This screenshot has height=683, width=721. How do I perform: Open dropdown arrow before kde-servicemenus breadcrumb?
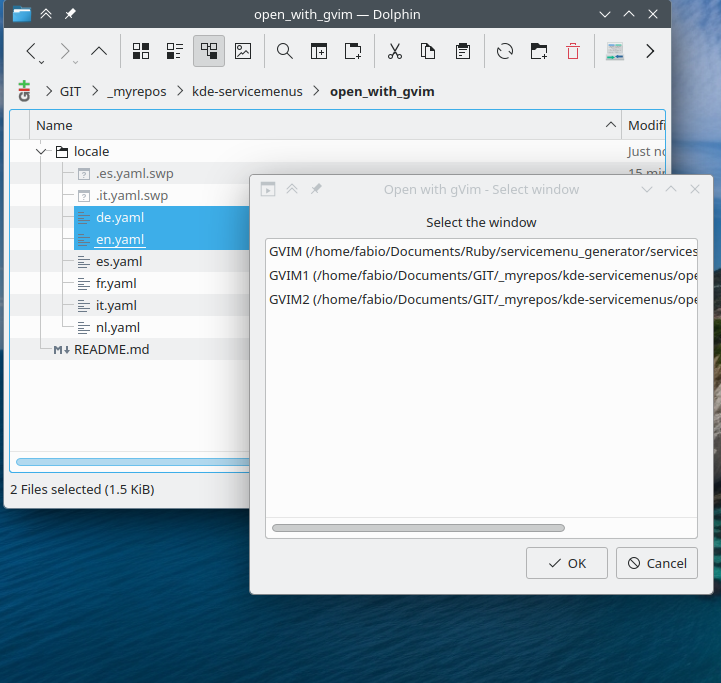180,92
